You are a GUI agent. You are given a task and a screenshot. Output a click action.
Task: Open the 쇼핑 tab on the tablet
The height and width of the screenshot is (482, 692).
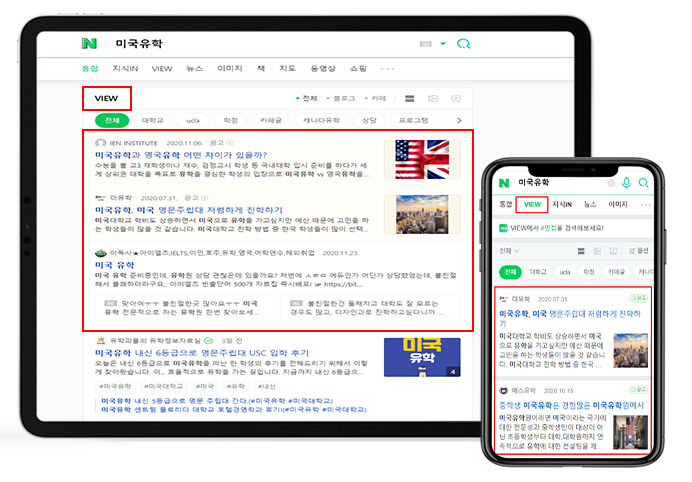point(358,68)
